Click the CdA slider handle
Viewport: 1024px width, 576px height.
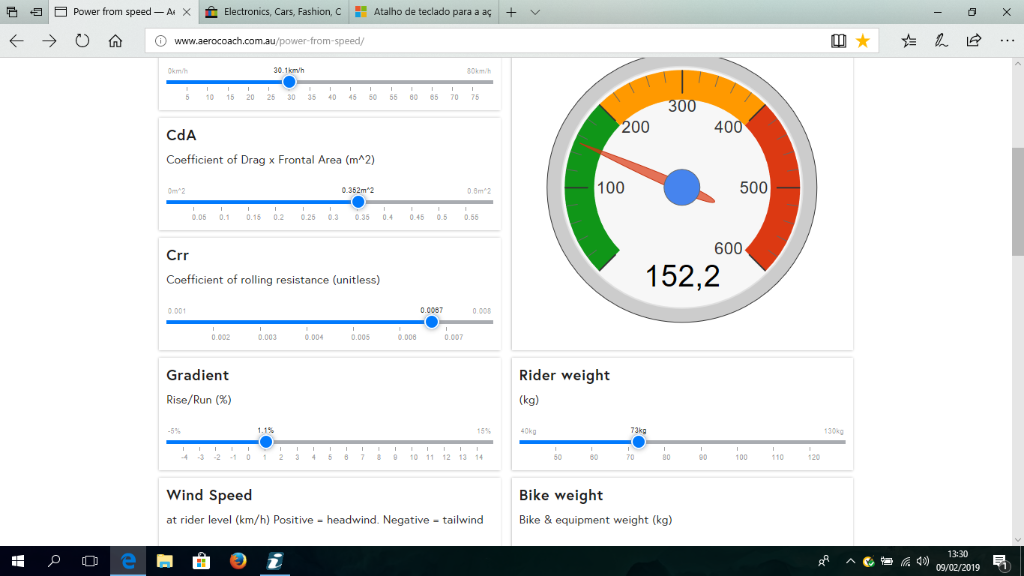point(358,201)
